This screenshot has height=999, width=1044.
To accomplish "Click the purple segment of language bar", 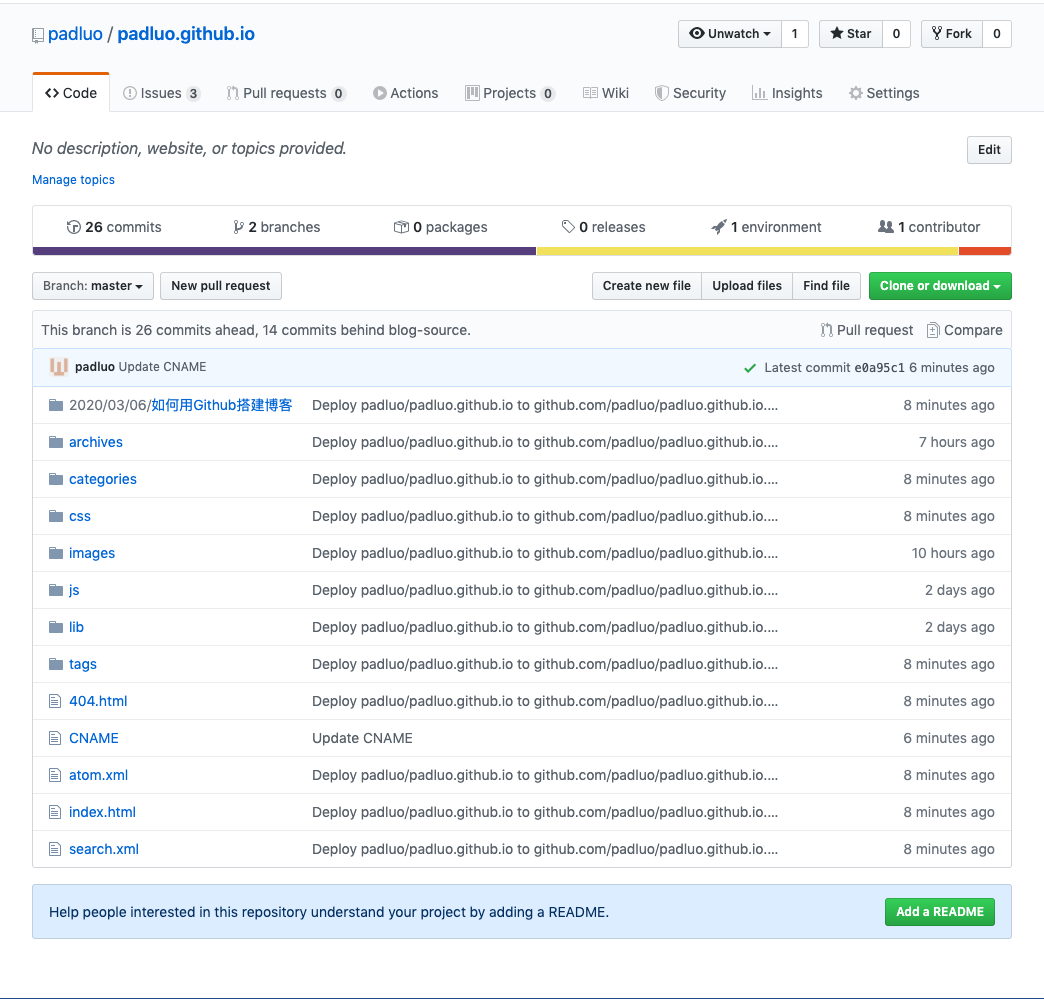I will tap(284, 251).
